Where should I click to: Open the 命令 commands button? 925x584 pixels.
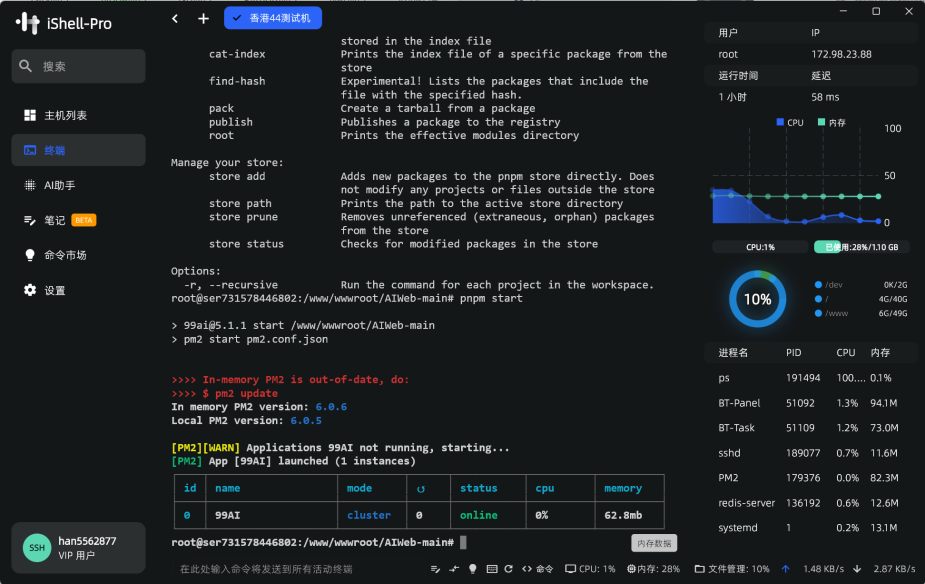(537, 569)
